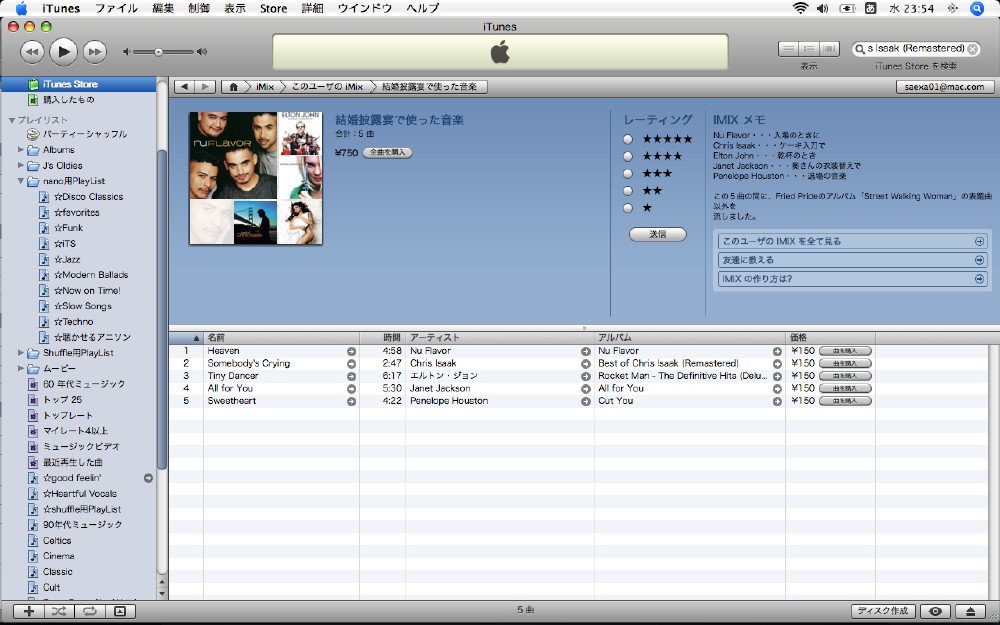Skip to next track button
1000x625 pixels.
tap(94, 52)
